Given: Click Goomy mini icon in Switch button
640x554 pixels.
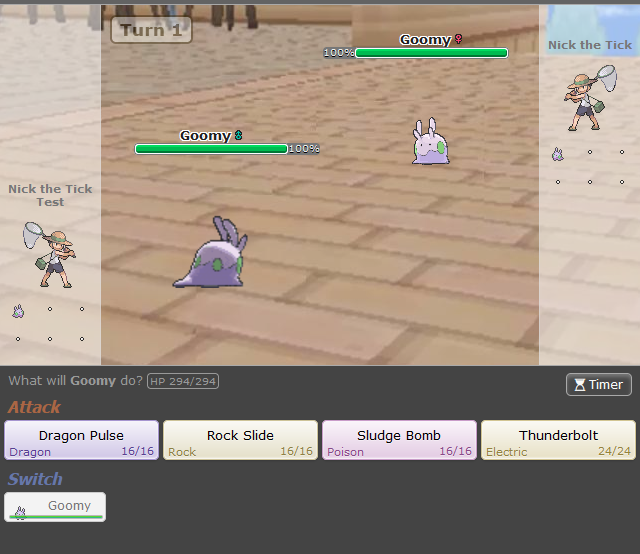Looking at the screenshot, I should point(20,512).
